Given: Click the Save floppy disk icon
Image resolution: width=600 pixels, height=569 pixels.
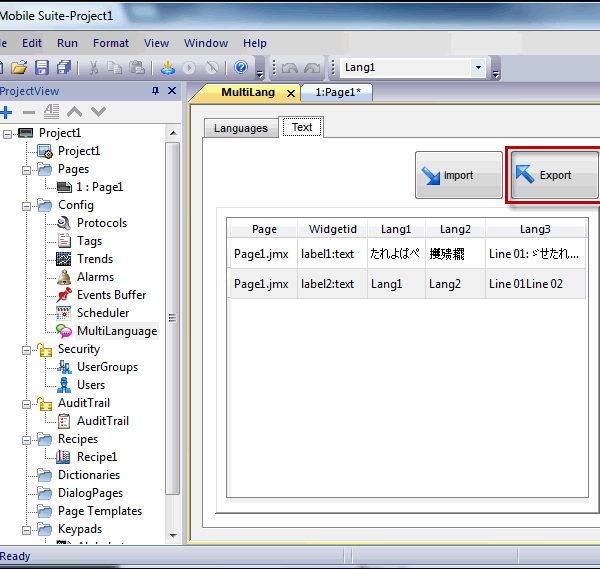Looking at the screenshot, I should (x=42, y=68).
